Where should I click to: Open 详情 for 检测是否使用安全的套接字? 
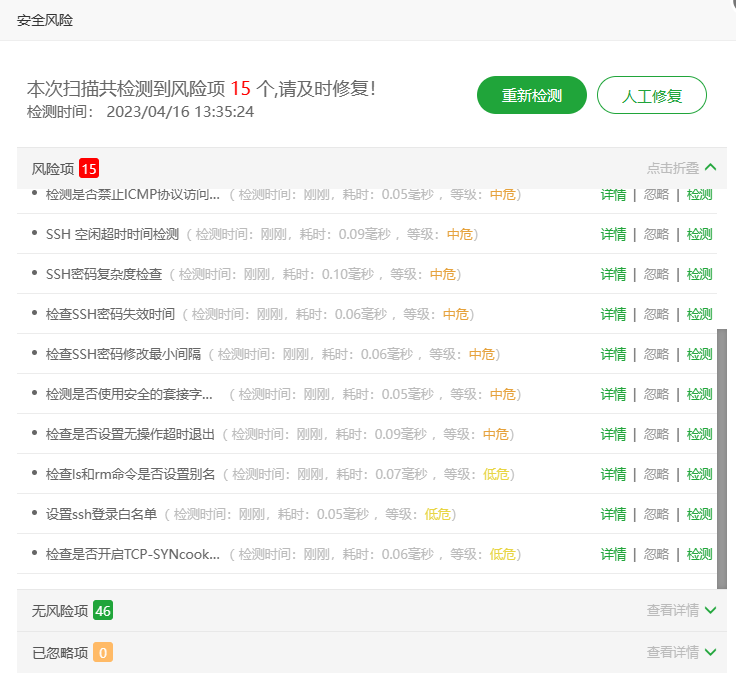[x=613, y=394]
